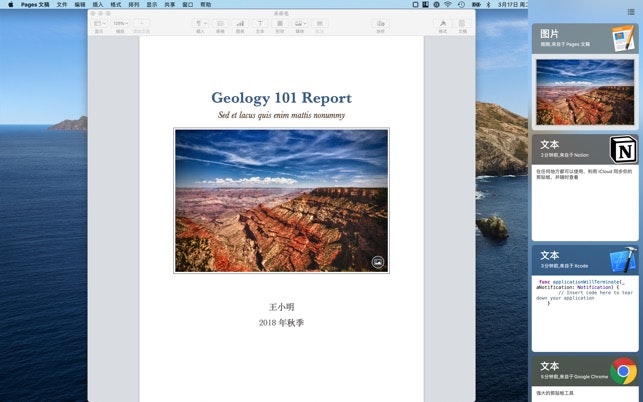The image size is (643, 402).
Task: Click the Time Machine menu bar icon
Action: [461, 5]
